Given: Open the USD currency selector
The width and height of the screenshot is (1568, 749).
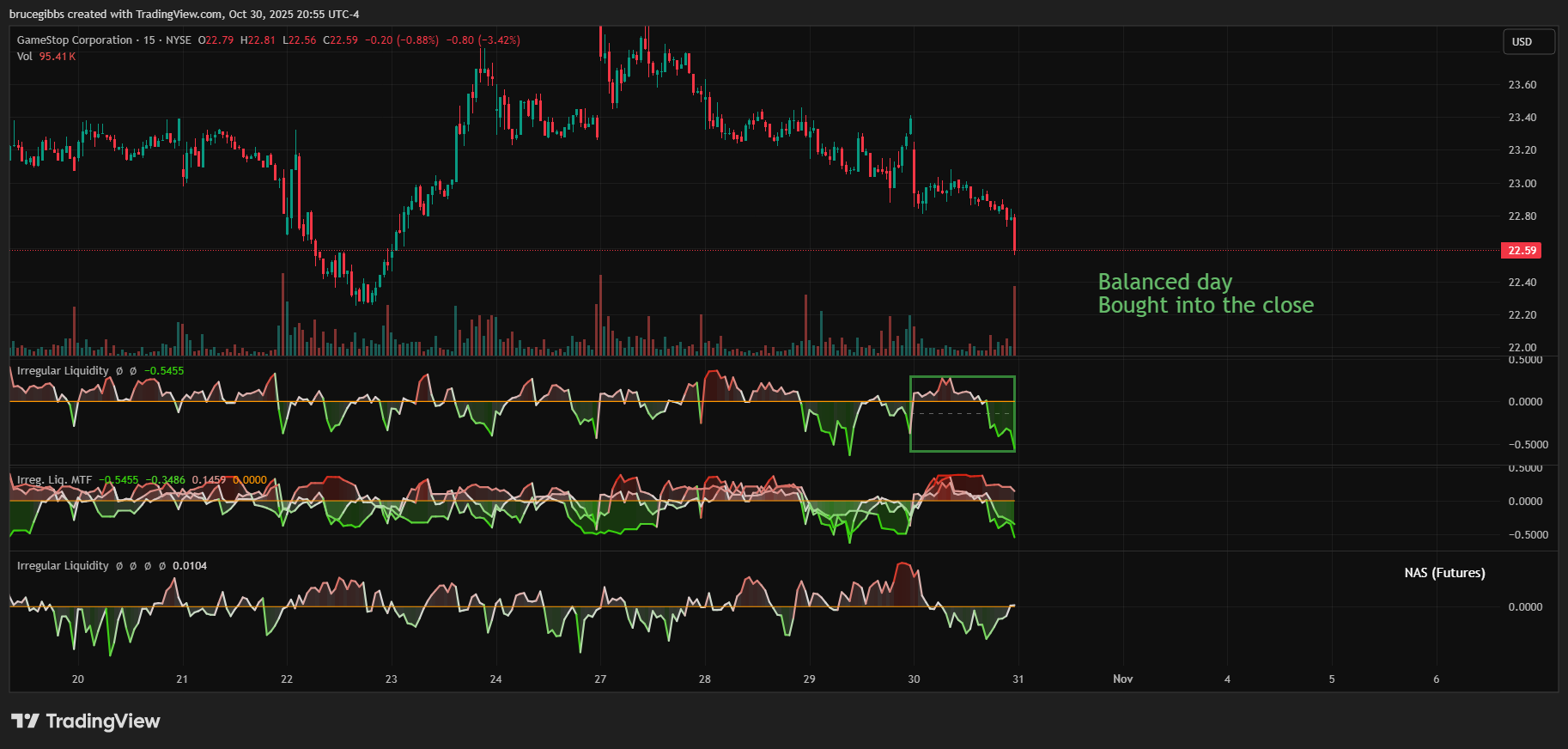Looking at the screenshot, I should click(x=1528, y=42).
